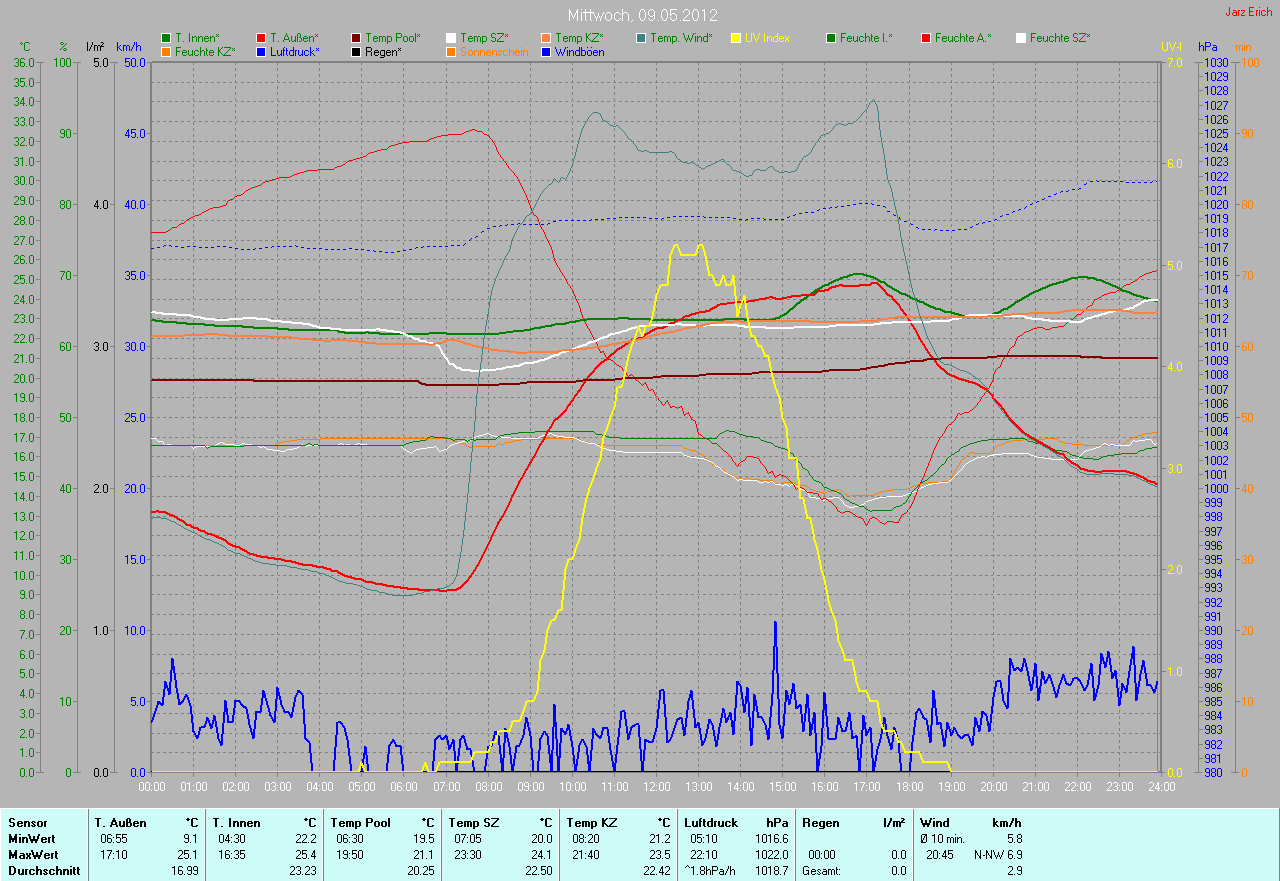Click the blue Luftdruck legend square
Screen dimensions: 1280x881
pos(261,51)
